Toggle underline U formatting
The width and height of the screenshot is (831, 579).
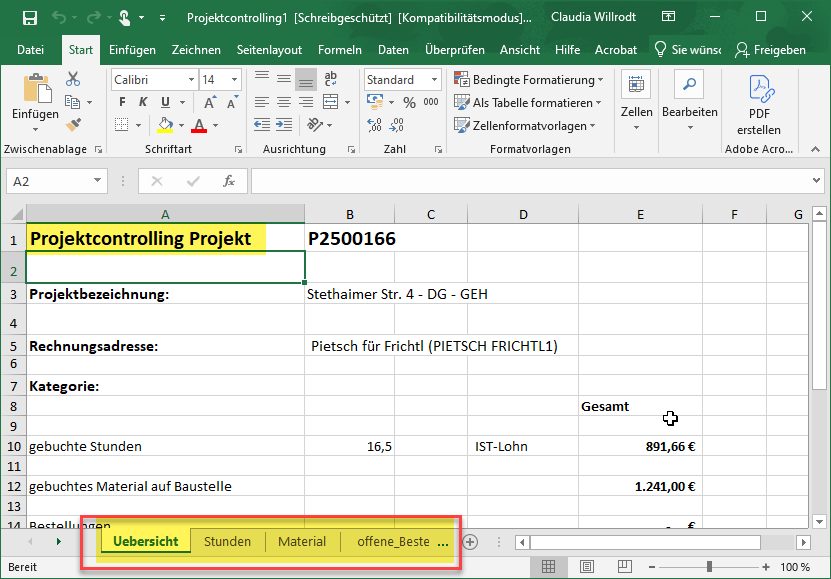[165, 102]
